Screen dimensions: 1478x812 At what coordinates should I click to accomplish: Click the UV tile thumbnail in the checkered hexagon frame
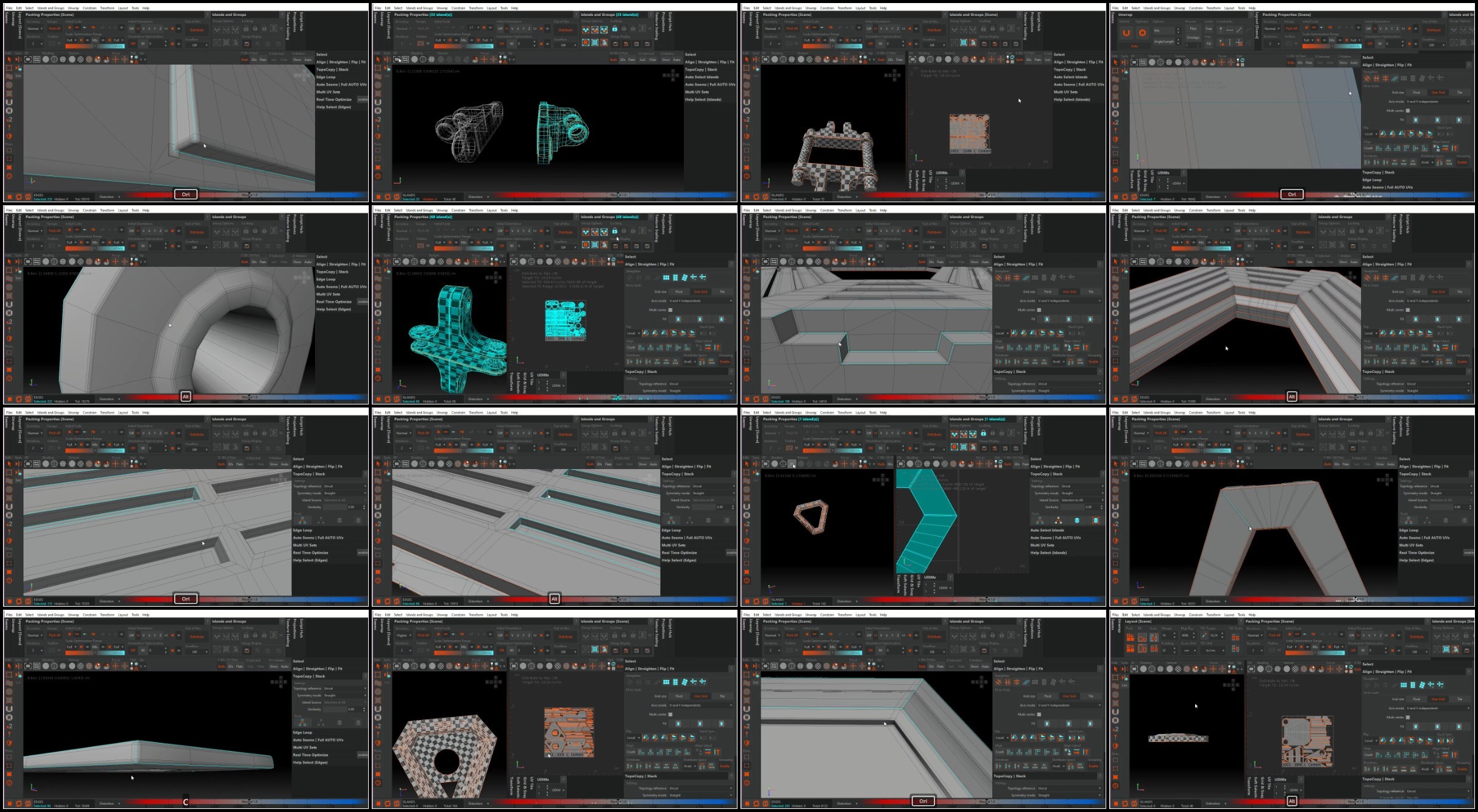pos(569,732)
